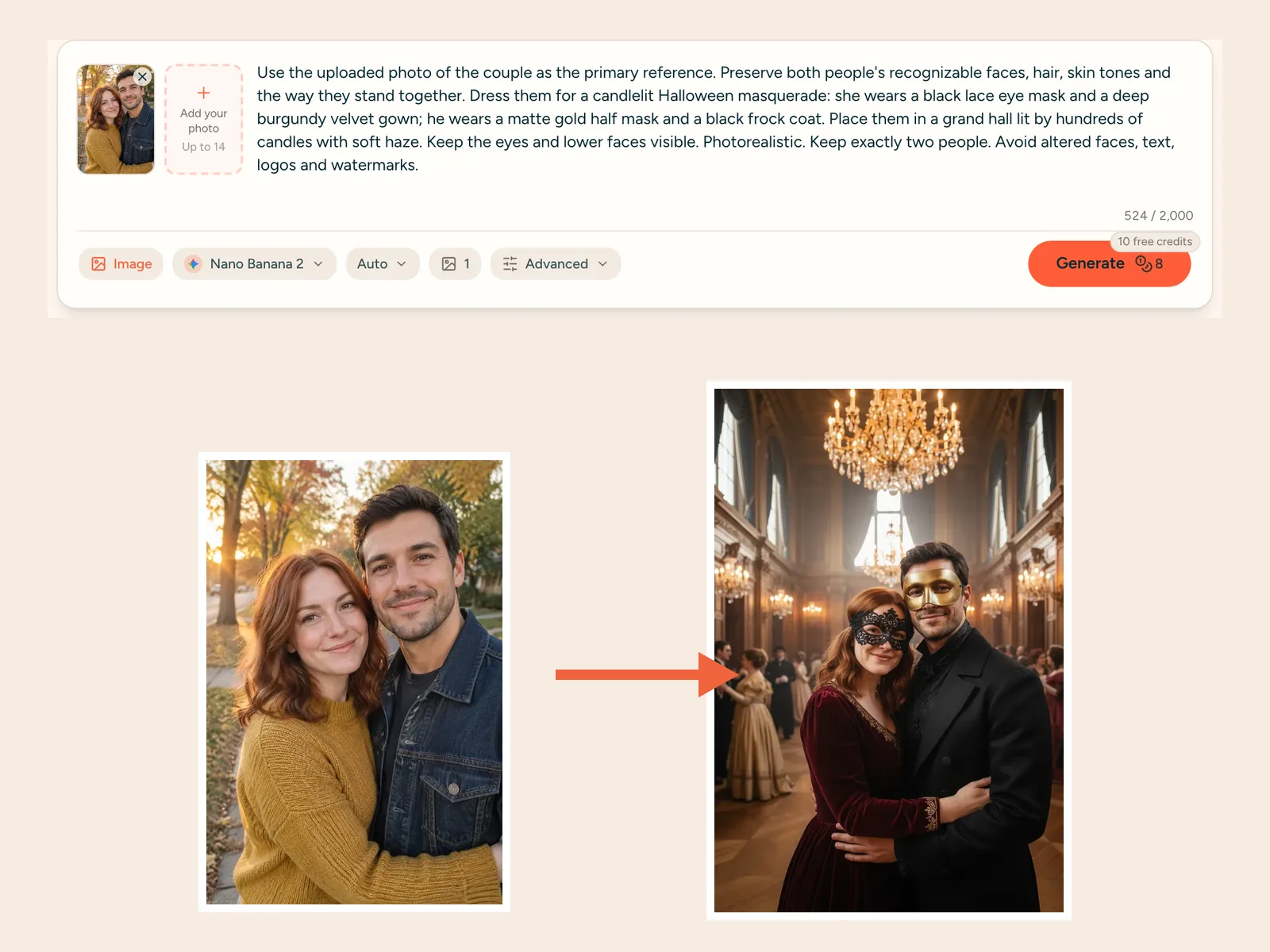Image resolution: width=1270 pixels, height=952 pixels.
Task: Expand the Nano Banana 2 chevron
Action: 318,264
